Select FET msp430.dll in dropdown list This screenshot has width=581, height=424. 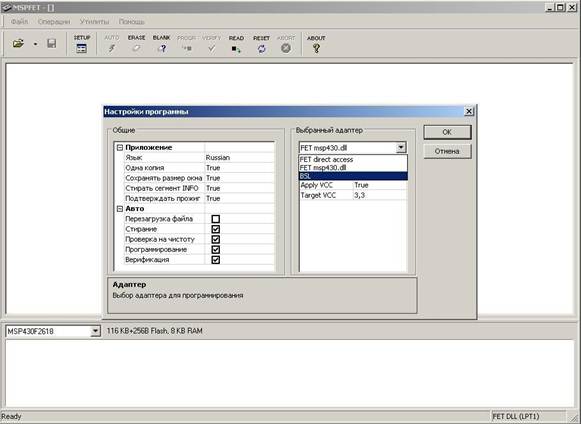(353, 168)
